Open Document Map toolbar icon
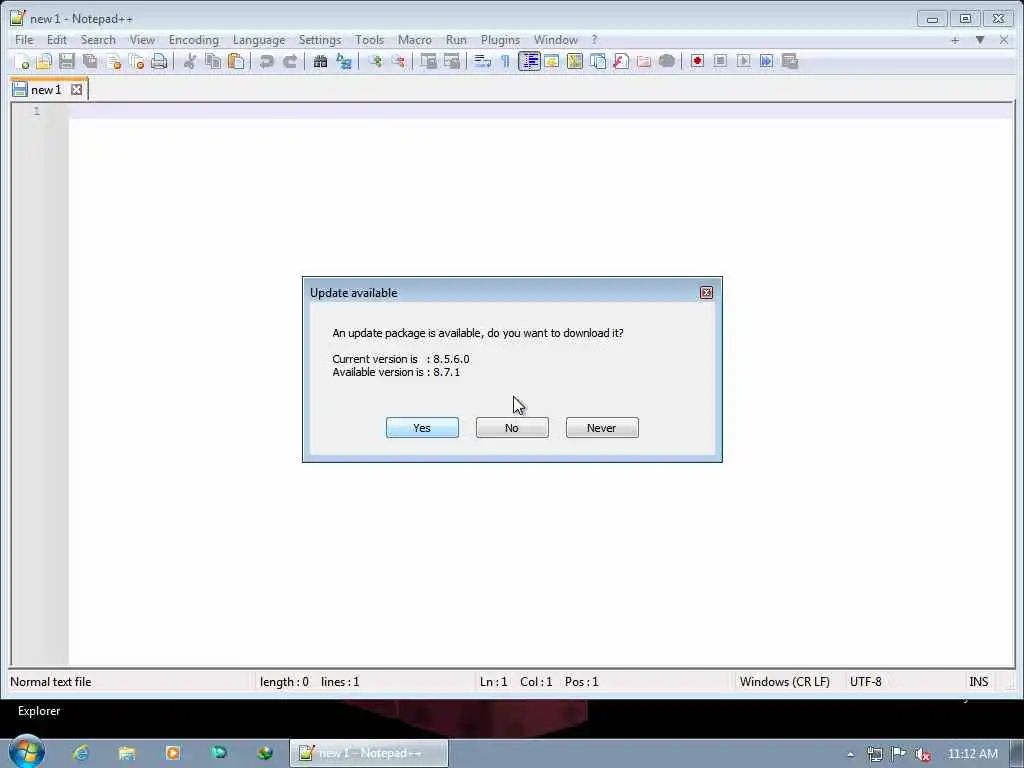 (575, 61)
